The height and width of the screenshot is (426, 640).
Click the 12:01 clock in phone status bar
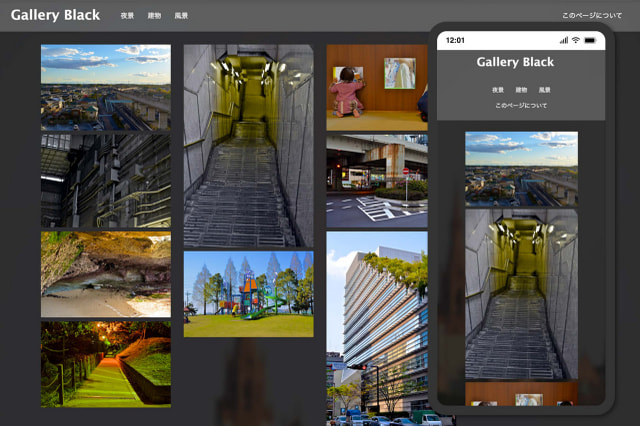(455, 40)
